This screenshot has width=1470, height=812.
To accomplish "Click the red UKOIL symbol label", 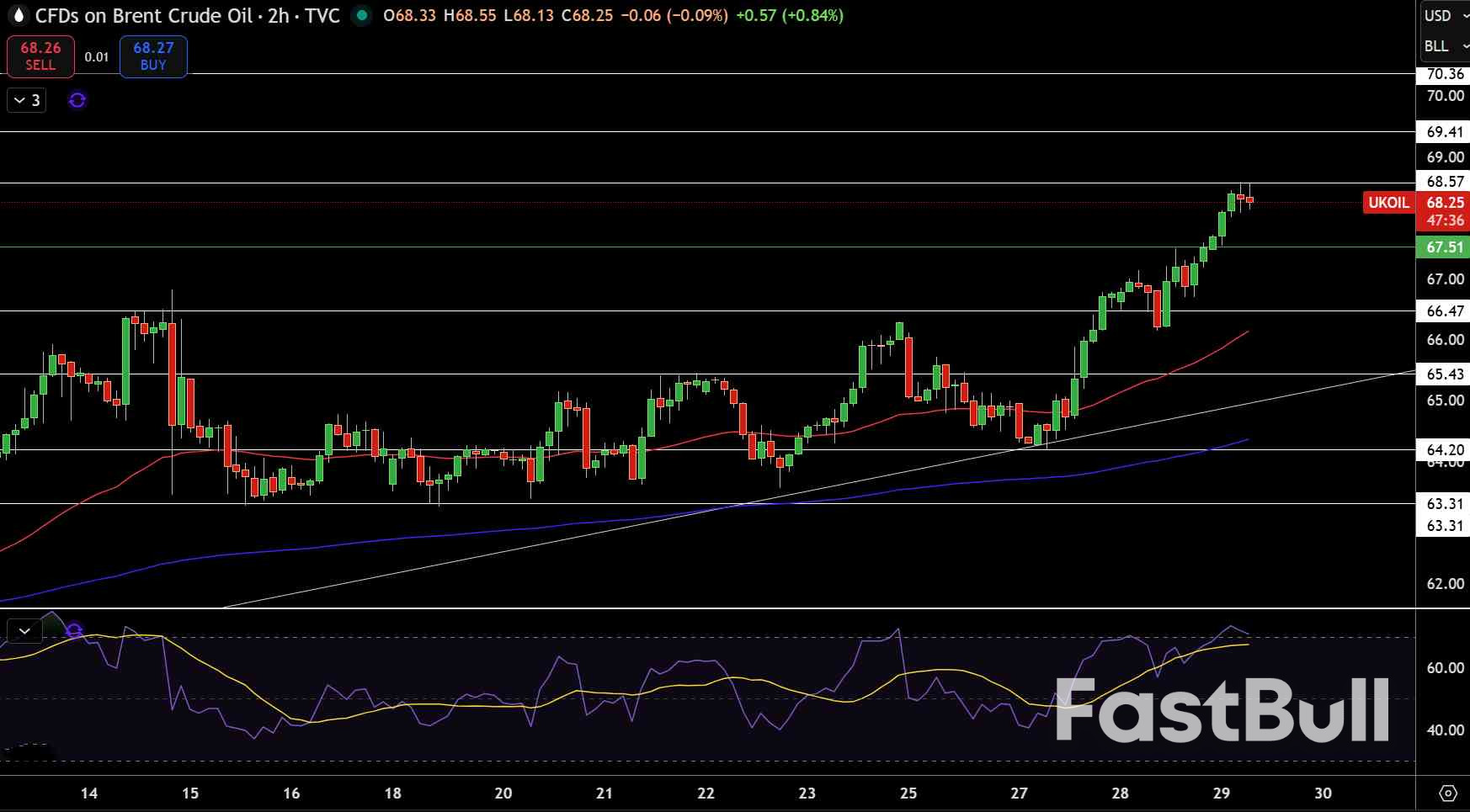I will coord(1387,203).
